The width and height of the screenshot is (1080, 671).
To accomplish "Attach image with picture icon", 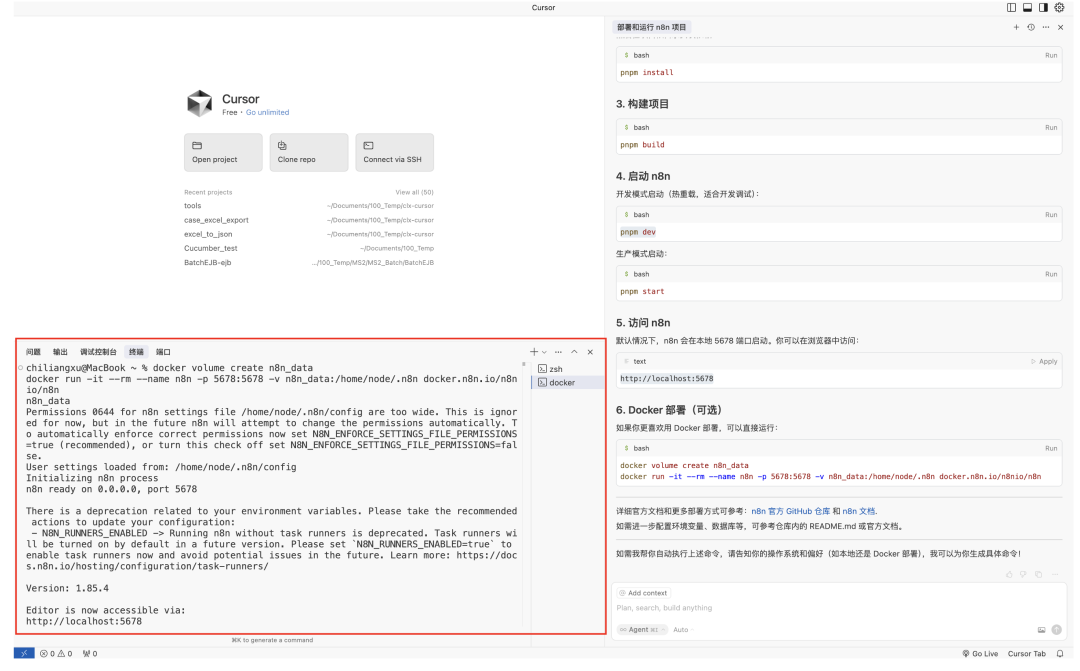I will (x=1041, y=630).
